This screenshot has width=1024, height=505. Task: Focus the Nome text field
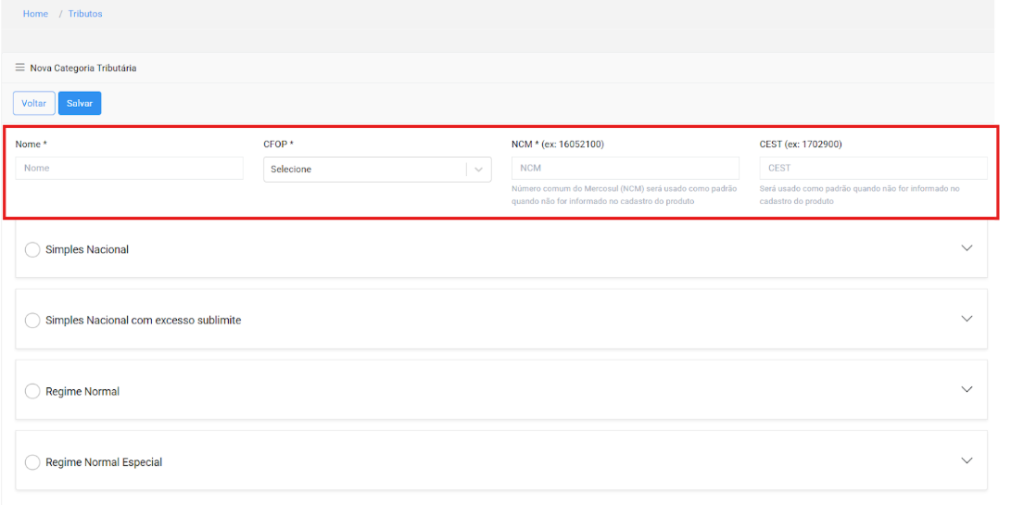click(x=129, y=168)
